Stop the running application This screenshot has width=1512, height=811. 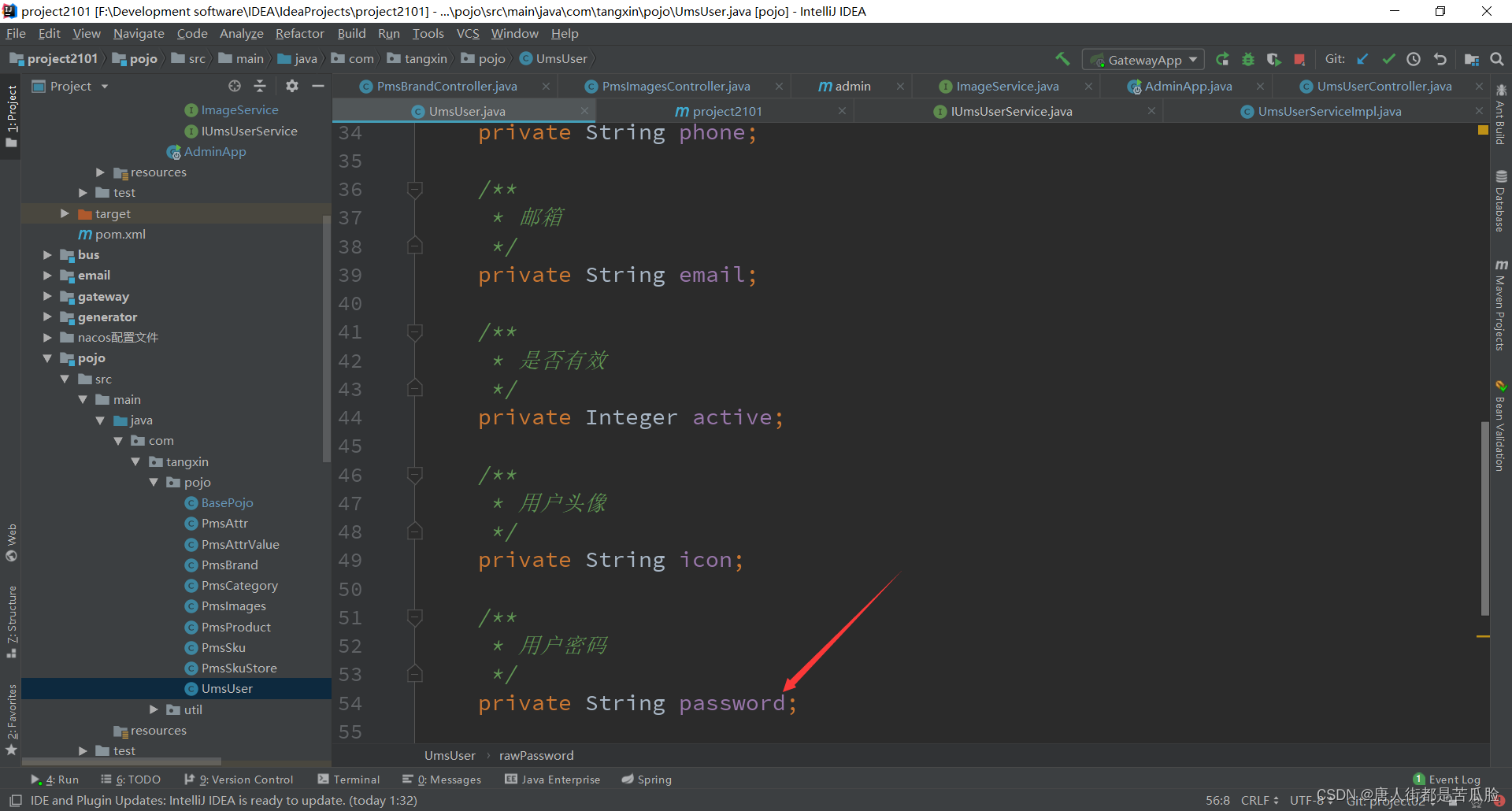1299,59
